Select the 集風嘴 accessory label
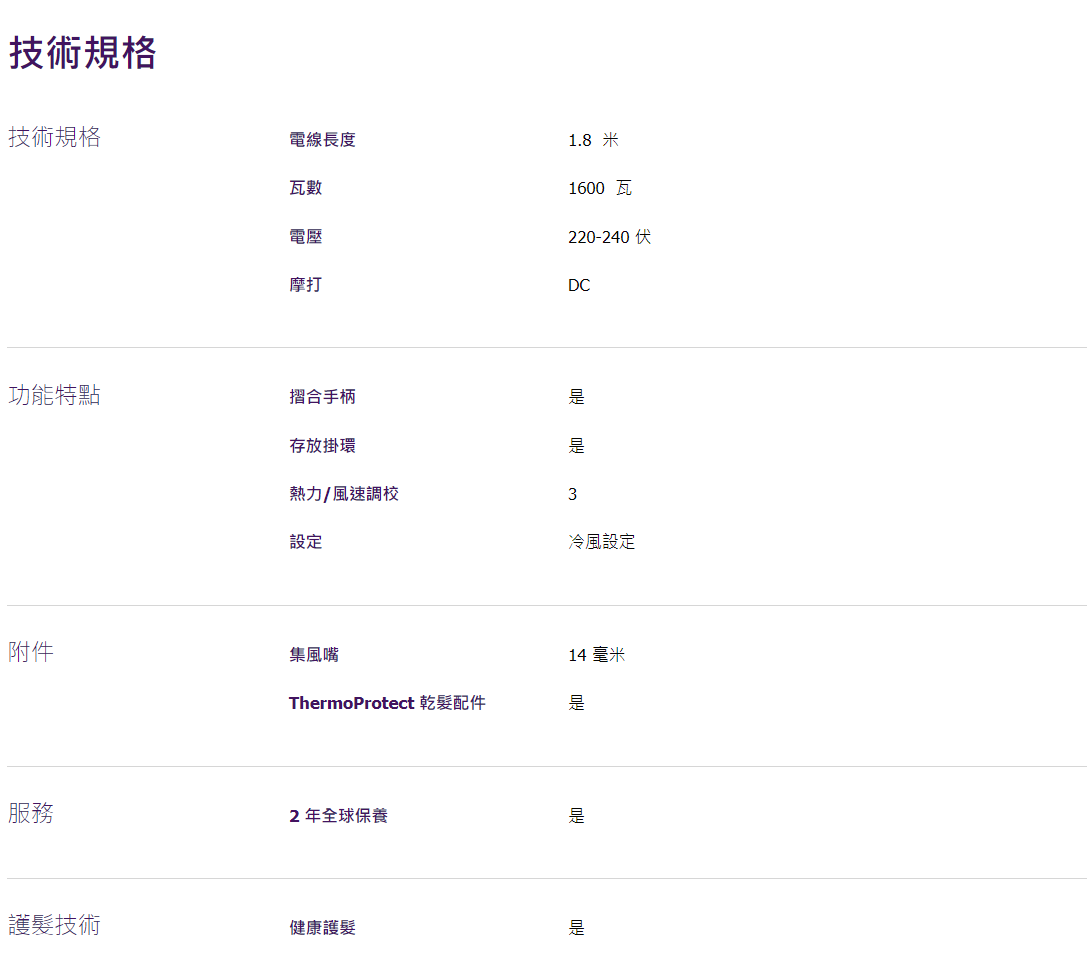Image resolution: width=1092 pixels, height=964 pixels. (314, 655)
